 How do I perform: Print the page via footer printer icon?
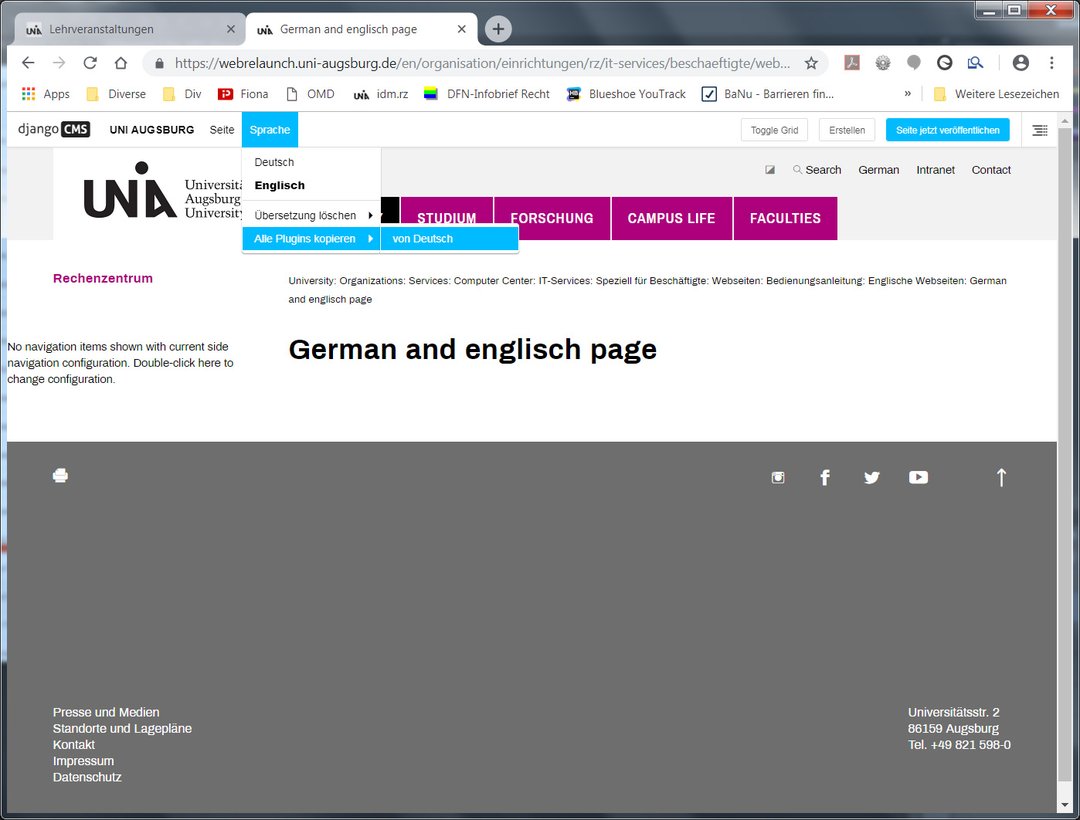[61, 476]
